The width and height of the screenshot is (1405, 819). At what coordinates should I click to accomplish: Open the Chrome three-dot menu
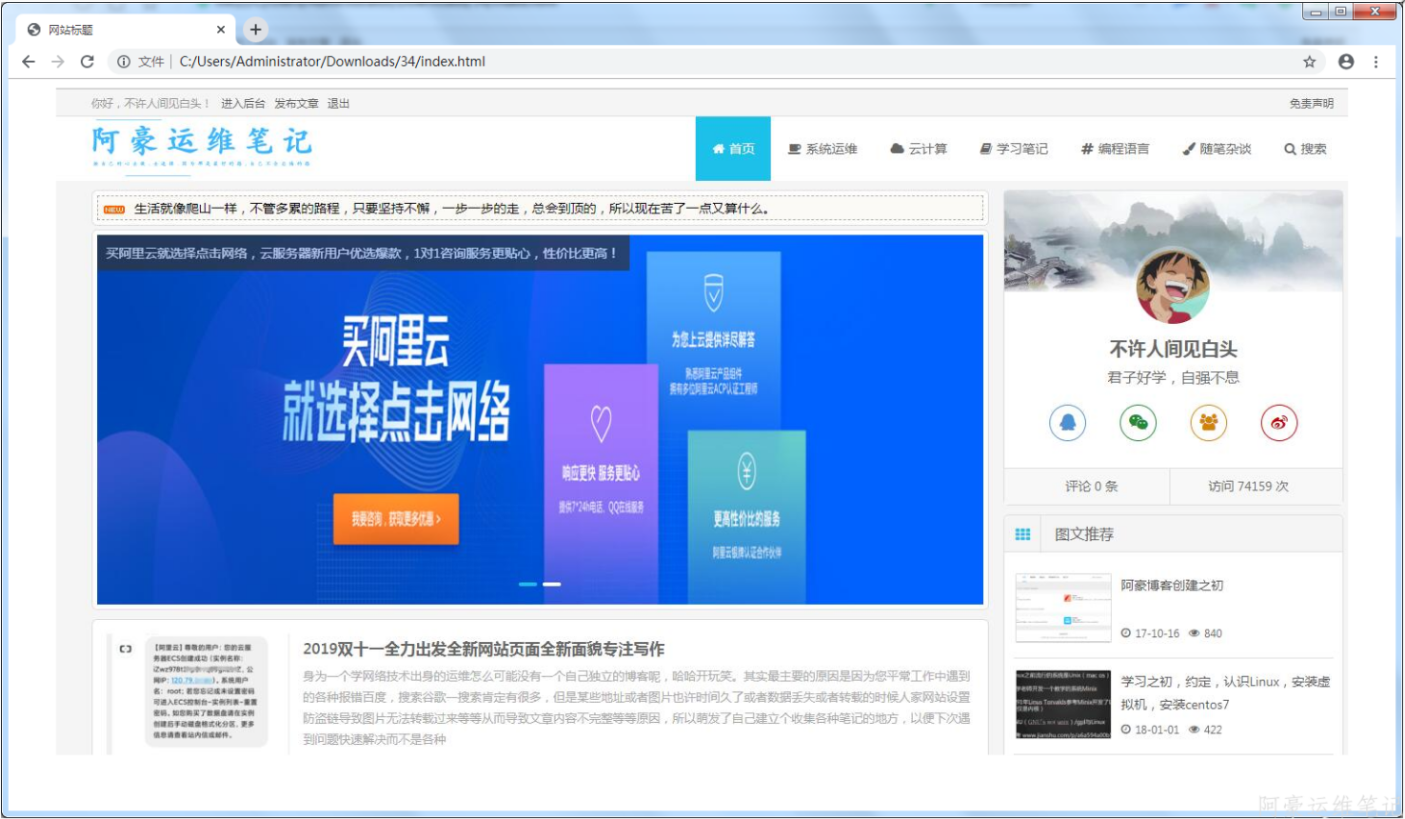click(1376, 62)
